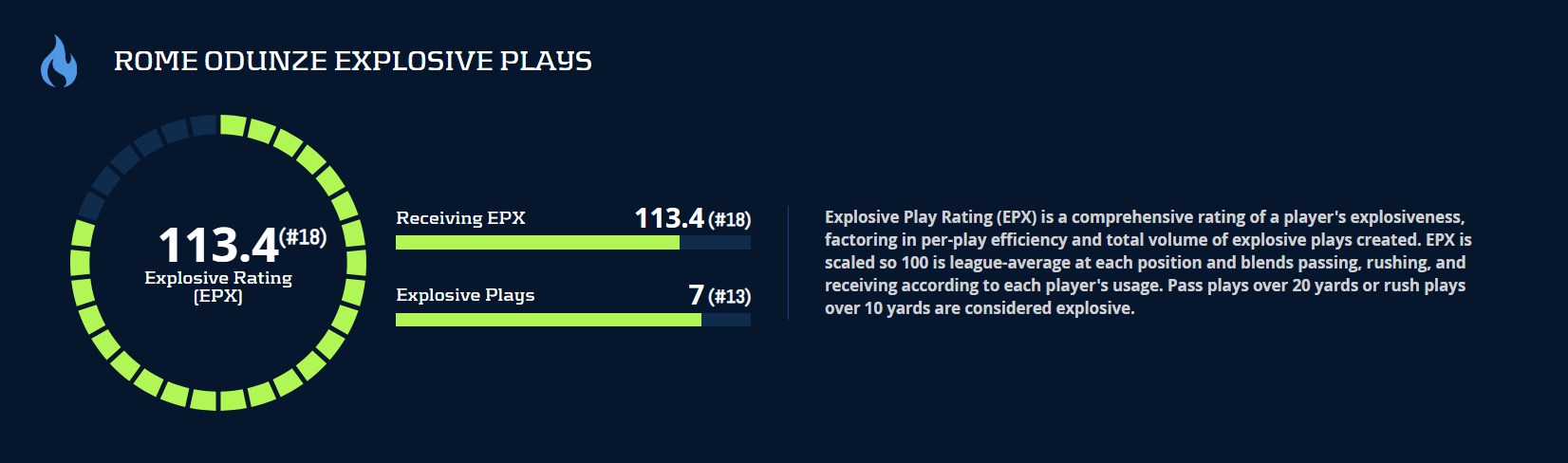Click the blue flame icon
The image size is (1568, 463).
pos(58,62)
